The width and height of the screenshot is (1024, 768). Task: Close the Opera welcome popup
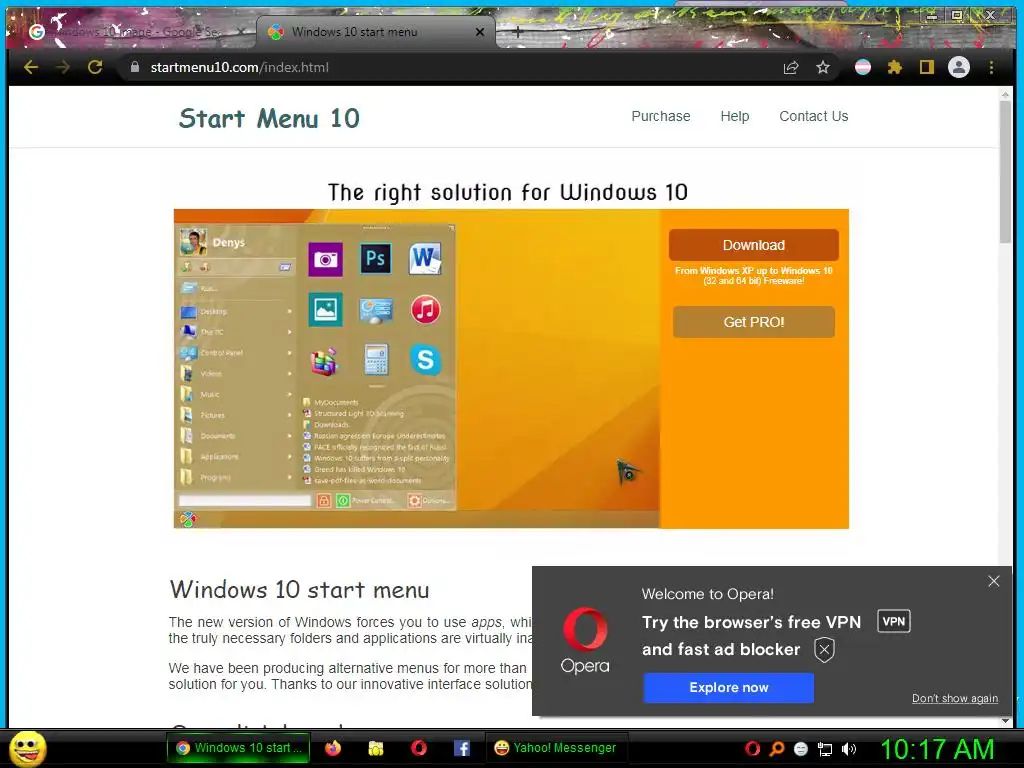point(993,581)
